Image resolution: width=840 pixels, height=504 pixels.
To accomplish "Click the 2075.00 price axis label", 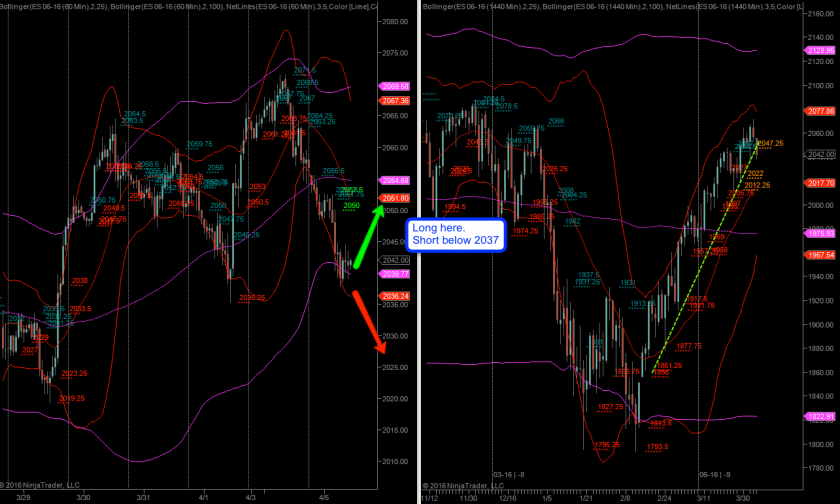I will 395,53.
